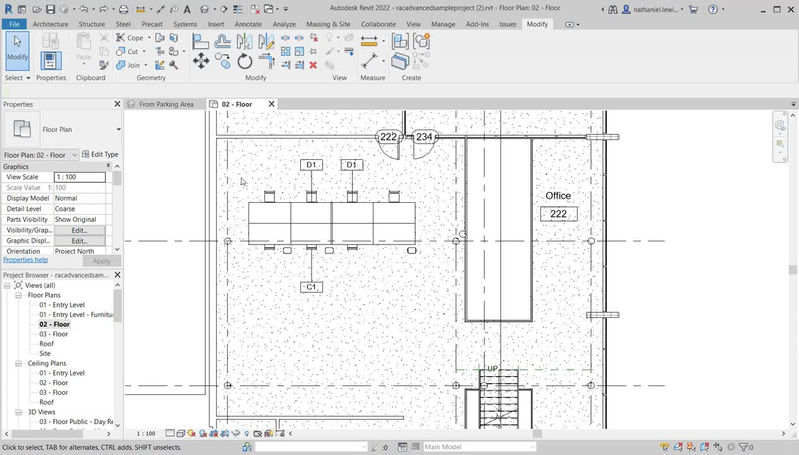Open the Collaborate ribbon tab
Screen dimensions: 799x455
tap(378, 24)
